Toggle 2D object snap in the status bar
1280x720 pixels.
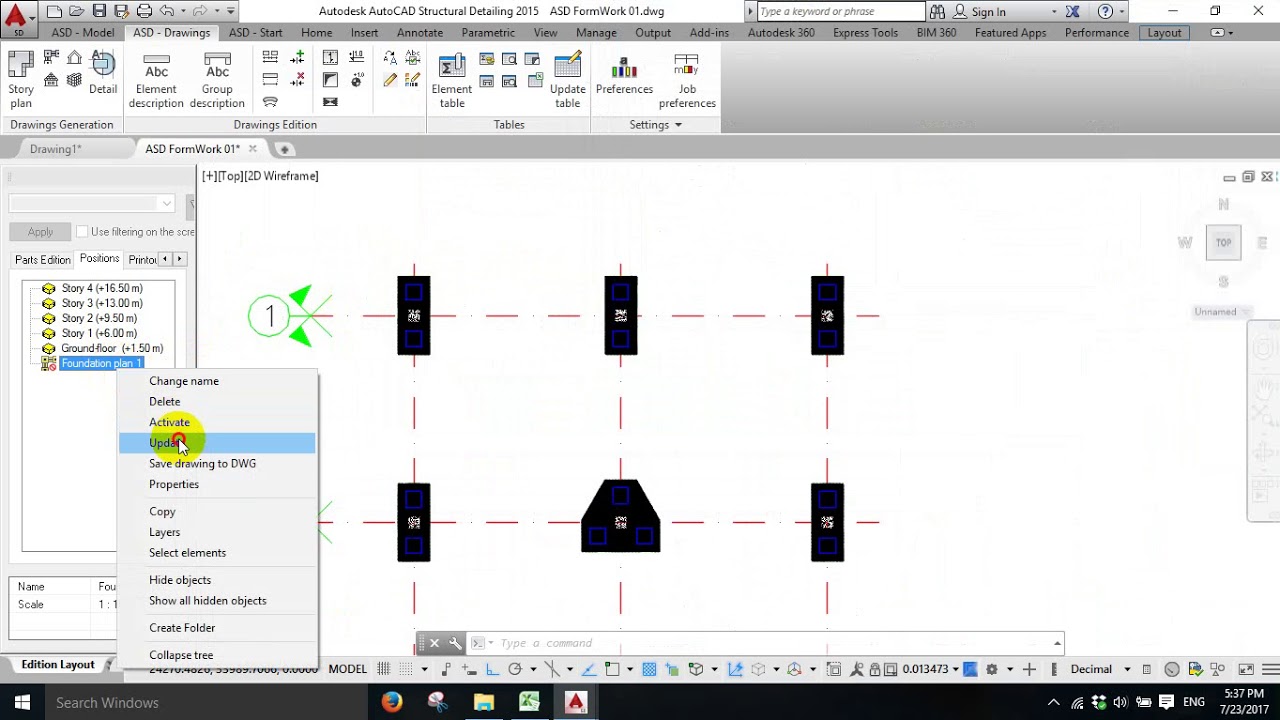tap(612, 669)
